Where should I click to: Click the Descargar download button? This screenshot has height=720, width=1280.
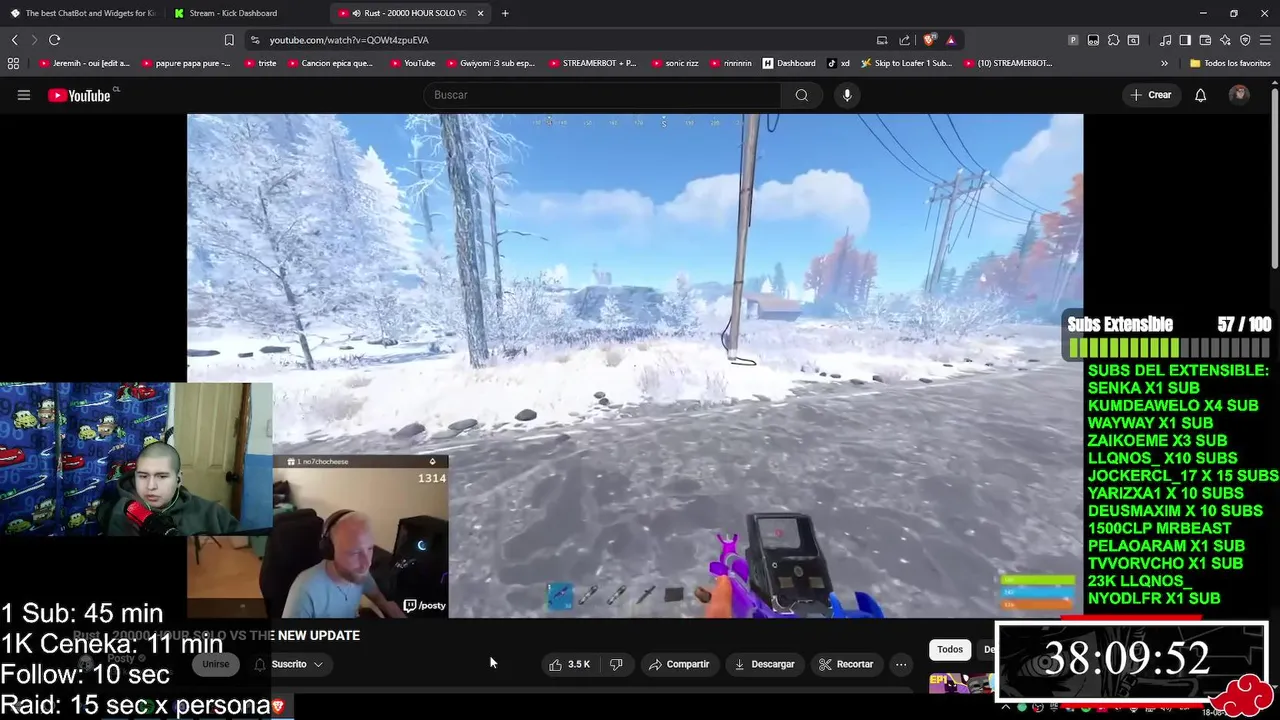[764, 664]
